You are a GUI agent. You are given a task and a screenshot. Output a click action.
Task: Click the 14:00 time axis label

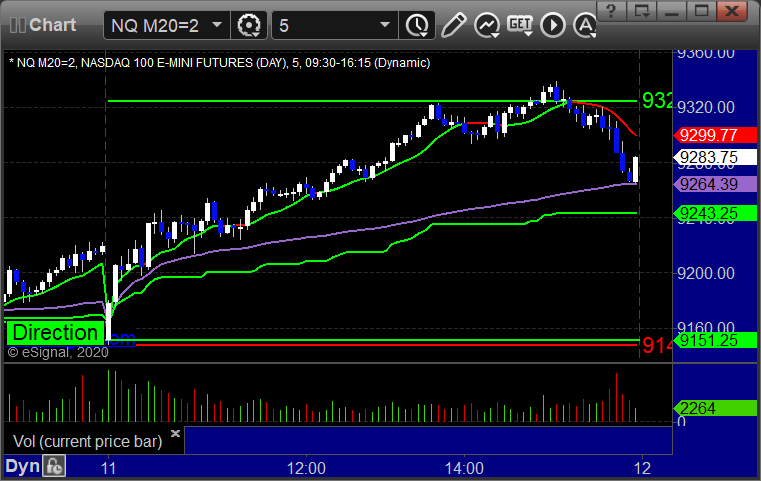464,468
